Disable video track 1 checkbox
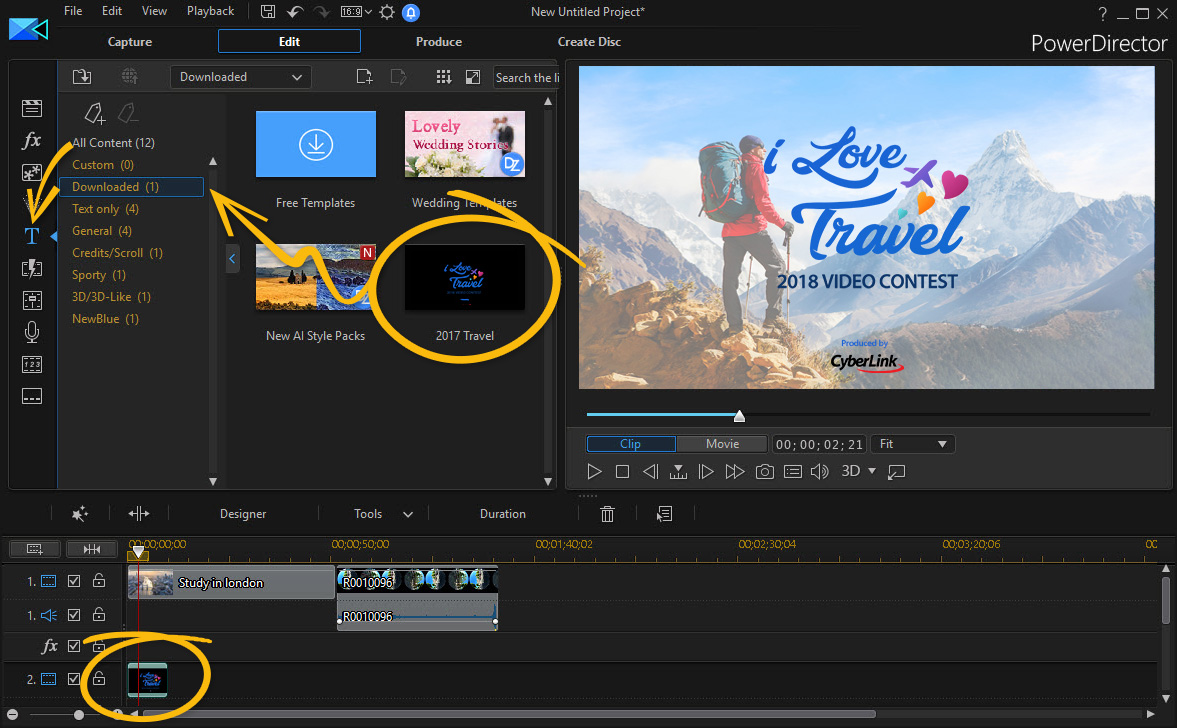Image resolution: width=1177 pixels, height=728 pixels. point(74,581)
